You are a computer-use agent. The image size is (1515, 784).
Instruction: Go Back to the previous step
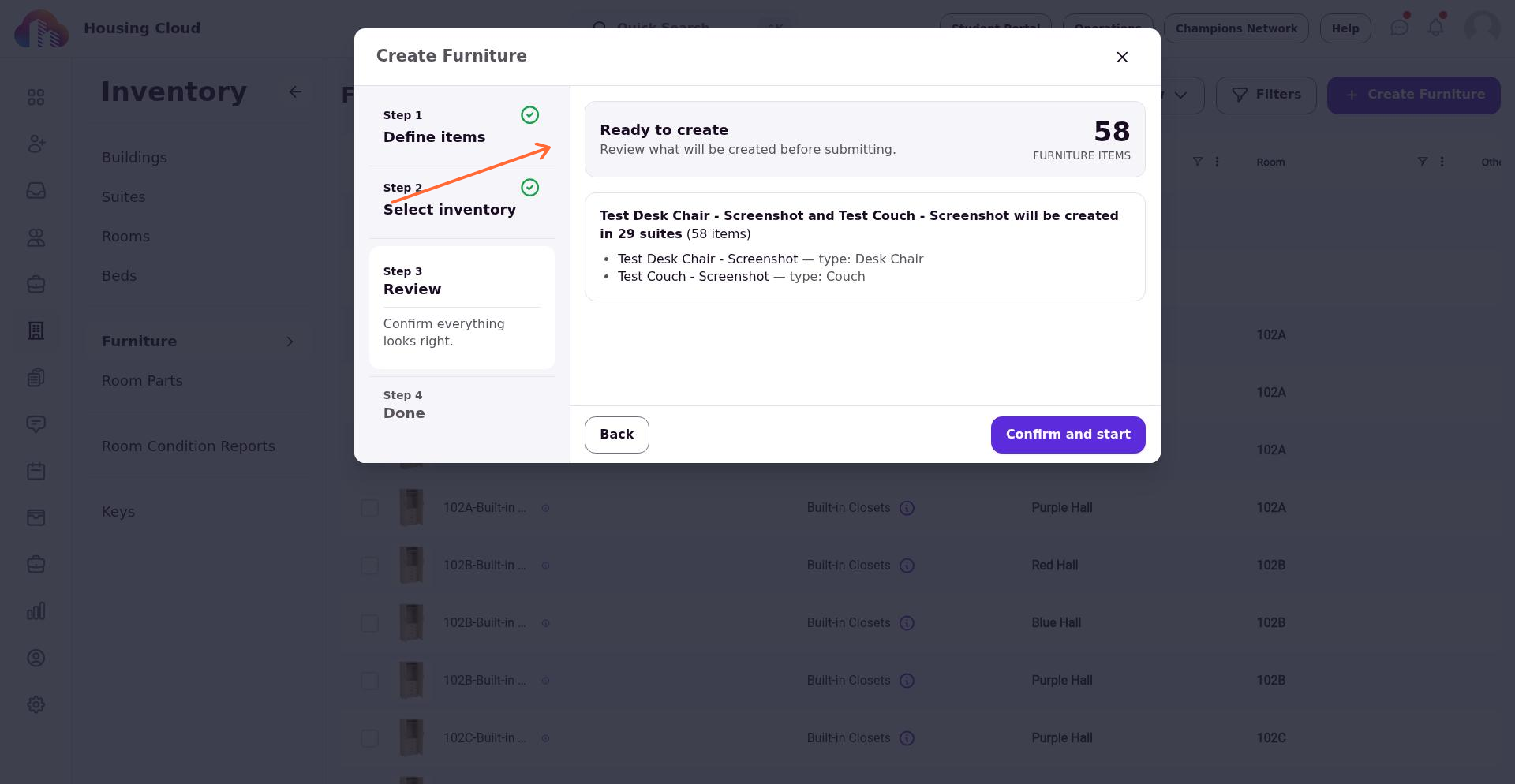tap(616, 435)
